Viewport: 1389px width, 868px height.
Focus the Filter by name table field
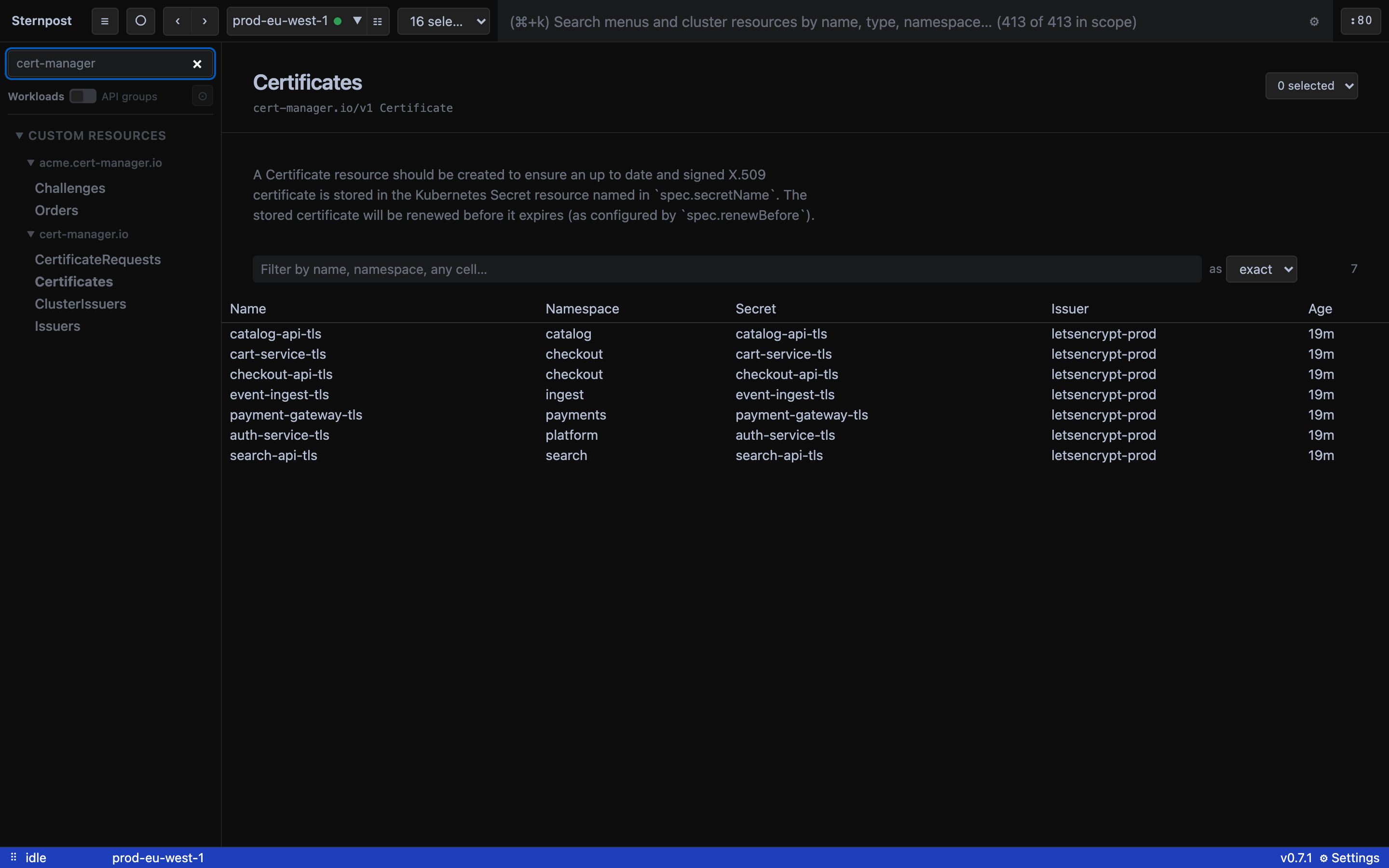click(x=727, y=269)
